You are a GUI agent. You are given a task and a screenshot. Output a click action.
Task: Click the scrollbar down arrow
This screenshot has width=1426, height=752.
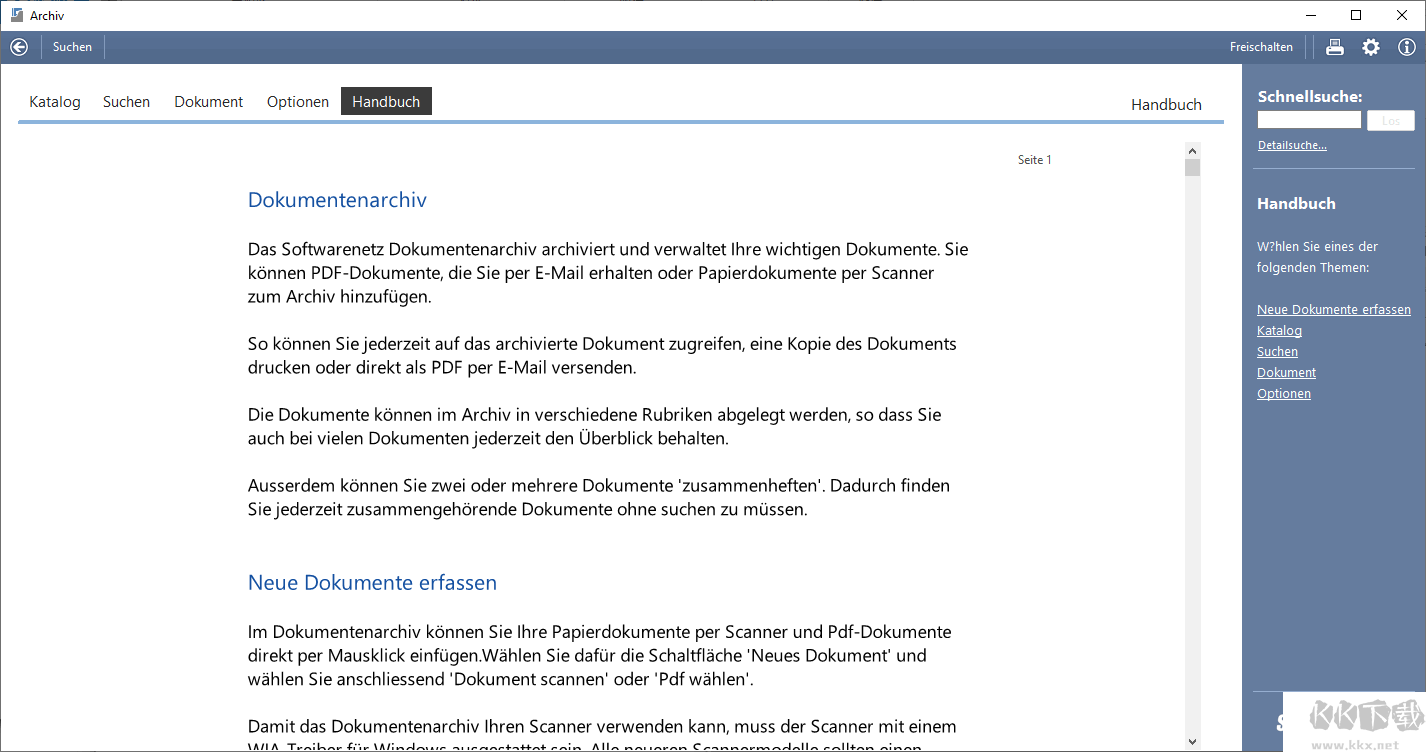[x=1192, y=741]
